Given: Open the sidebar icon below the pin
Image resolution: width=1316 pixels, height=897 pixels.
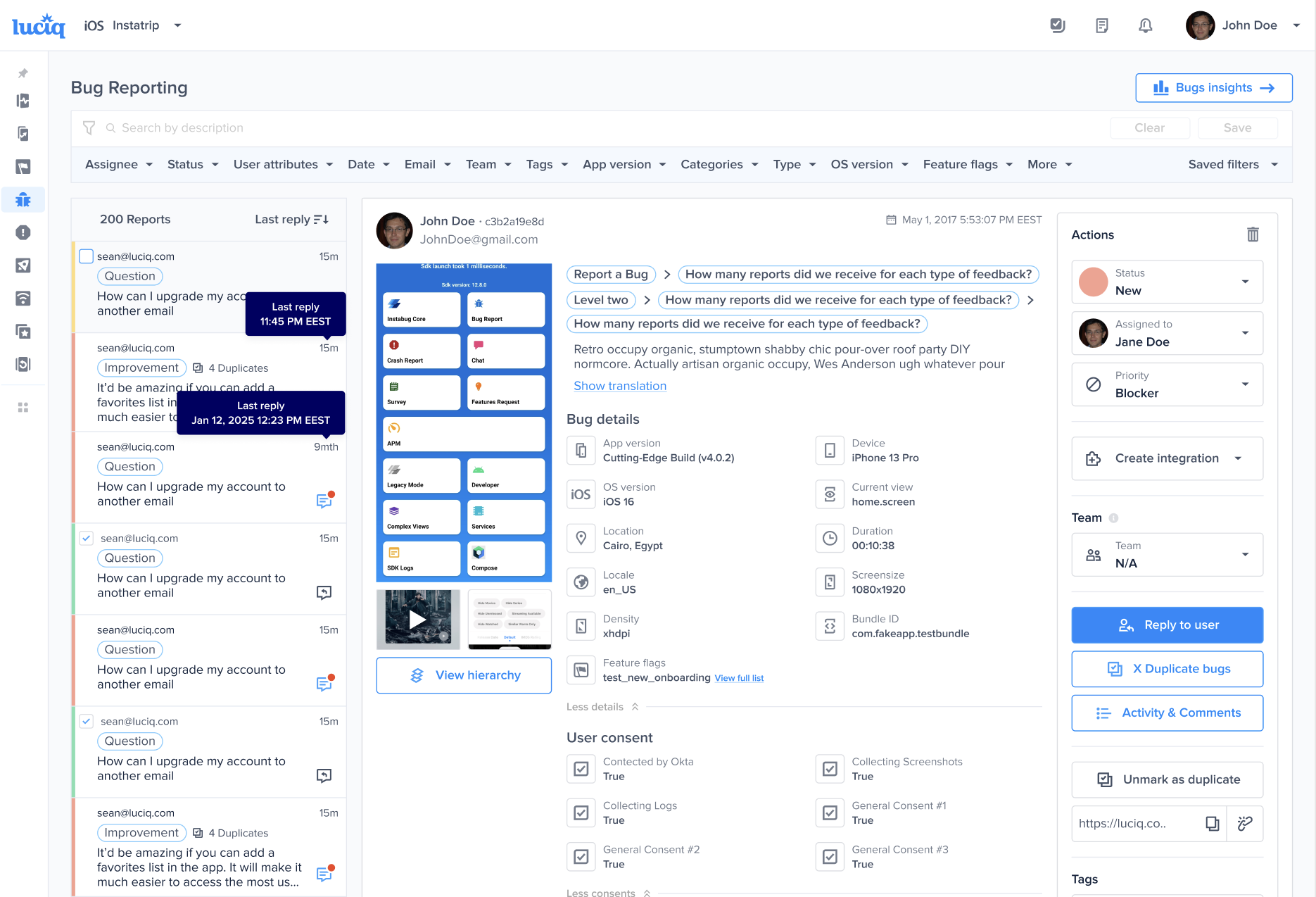Looking at the screenshot, I should pyautogui.click(x=23, y=101).
